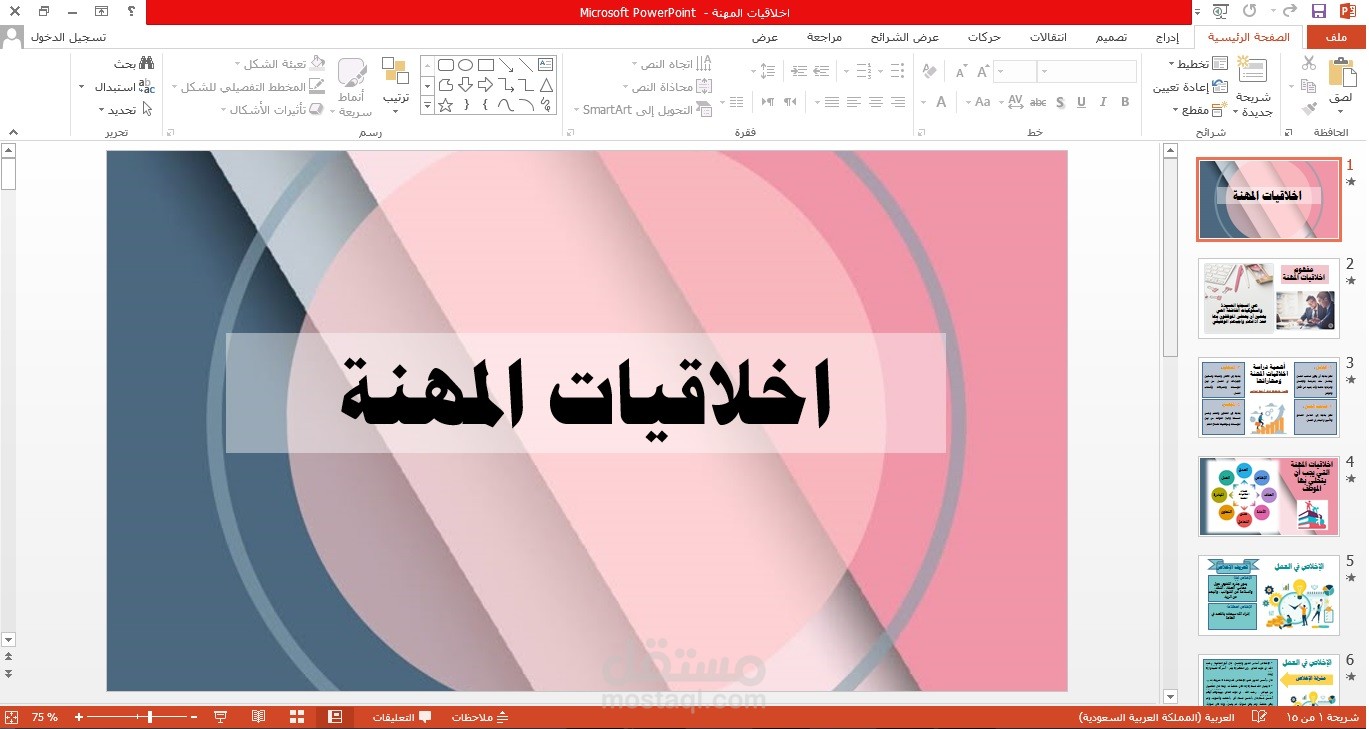Viewport: 1369px width, 729px height.
Task: Click Add or Remove Columns icon
Action: click(x=736, y=101)
